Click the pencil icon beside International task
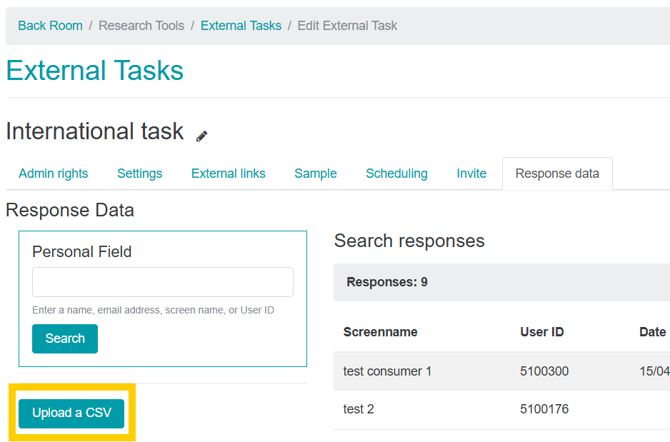 coord(202,136)
